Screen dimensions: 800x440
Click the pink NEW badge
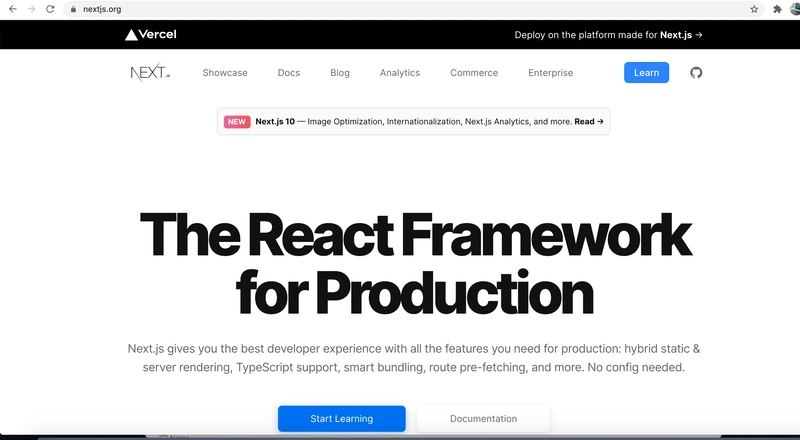pyautogui.click(x=237, y=121)
